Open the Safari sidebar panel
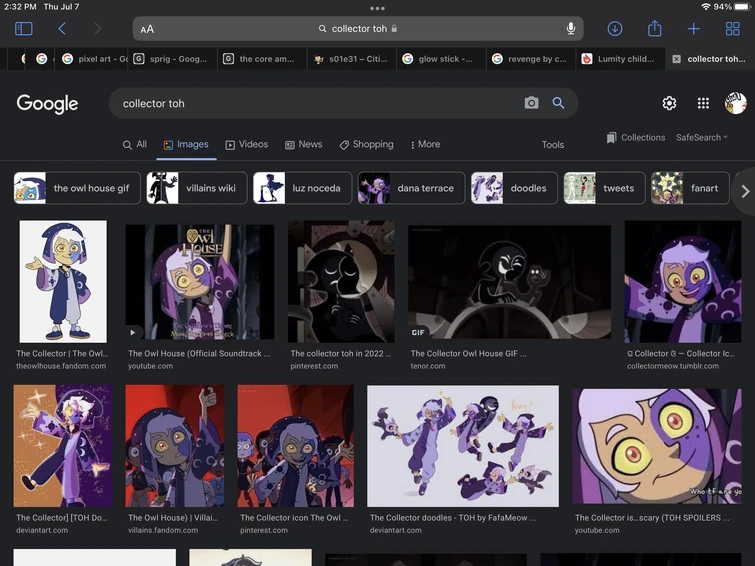The height and width of the screenshot is (566, 755). click(23, 29)
